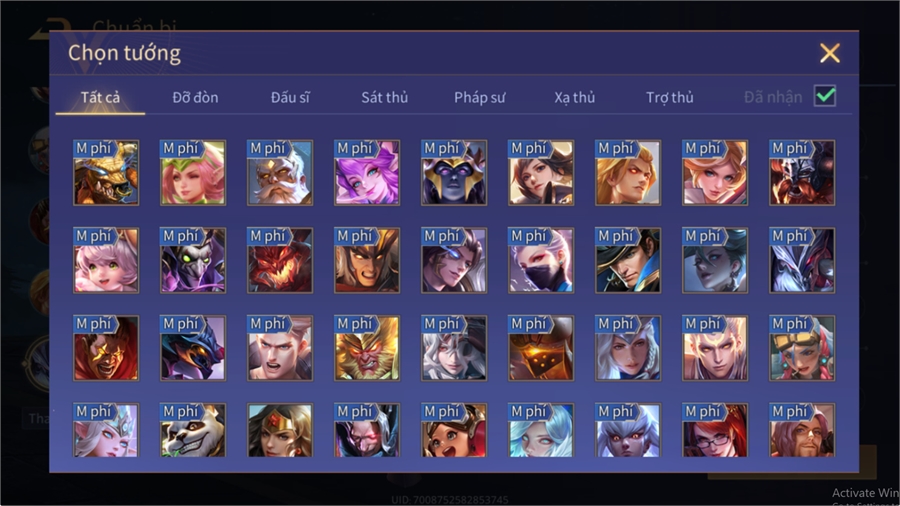900x506 pixels.
Task: Select the Wonder Woman hero portrait
Action: (280, 430)
